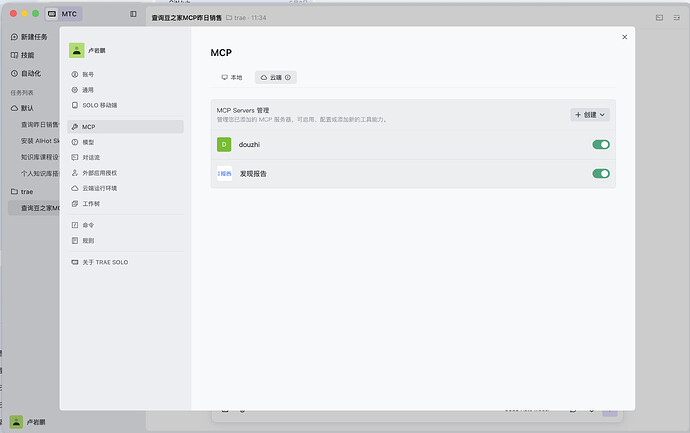Click the 发现报告 server logo

(224, 173)
